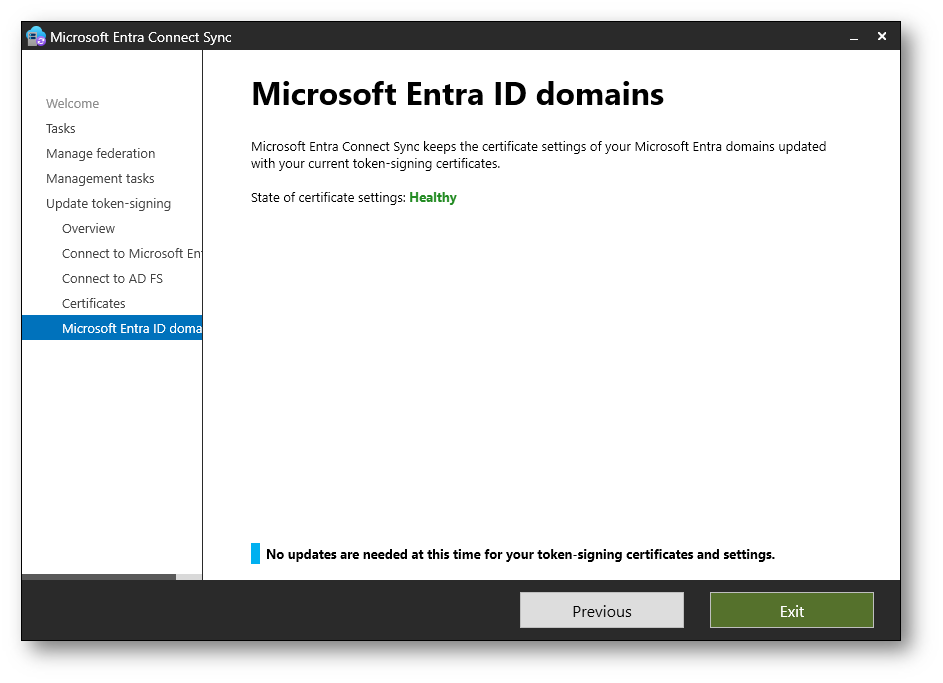Open the Overview sub-step
Image resolution: width=943 pixels, height=683 pixels.
[x=88, y=229]
